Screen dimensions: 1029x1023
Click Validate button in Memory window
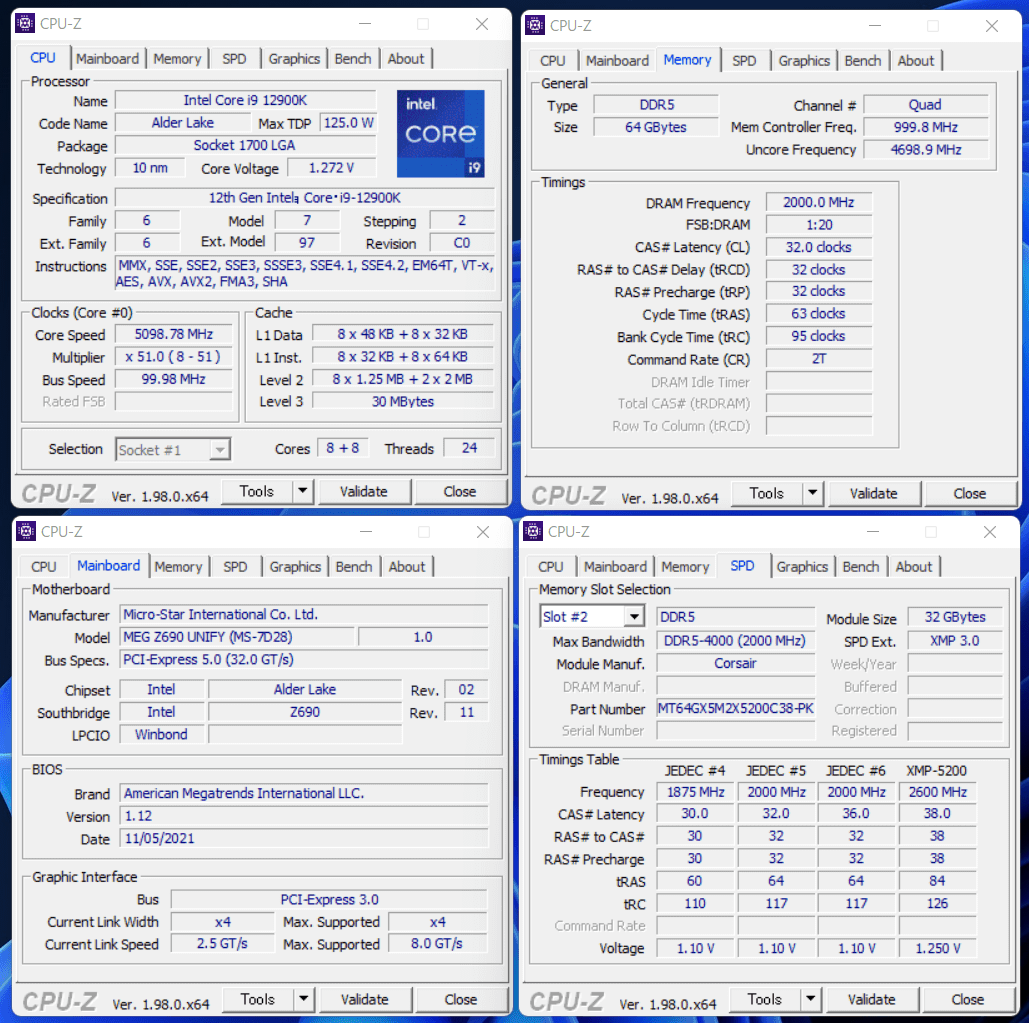pos(873,493)
